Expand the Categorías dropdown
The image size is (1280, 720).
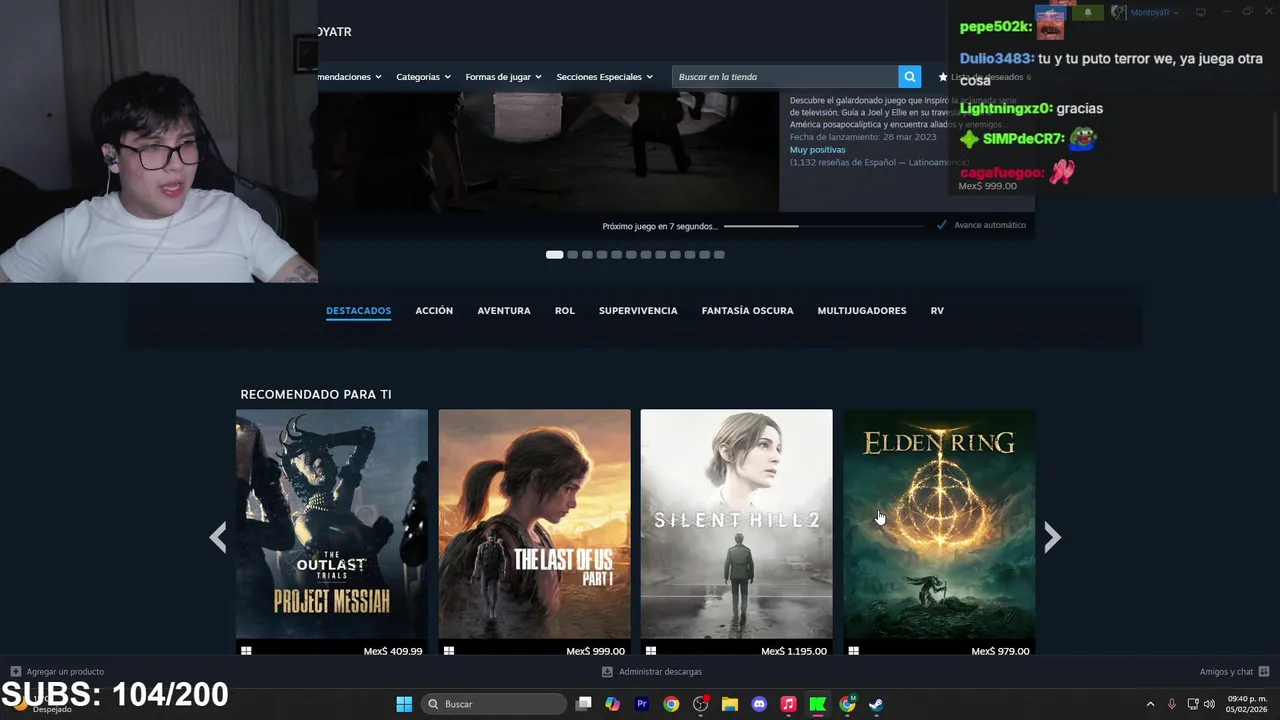(x=423, y=77)
